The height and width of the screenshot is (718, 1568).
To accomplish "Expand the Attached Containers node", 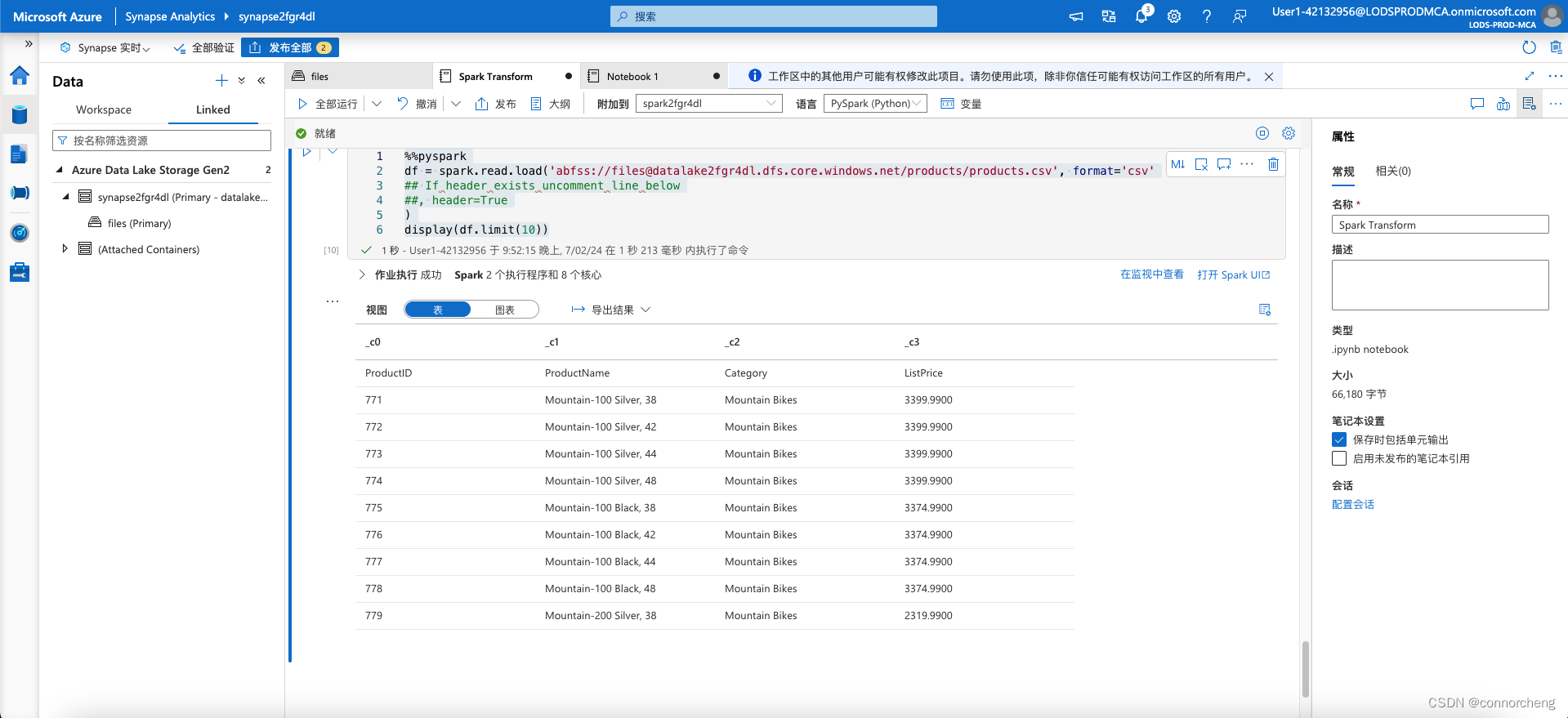I will coord(65,248).
